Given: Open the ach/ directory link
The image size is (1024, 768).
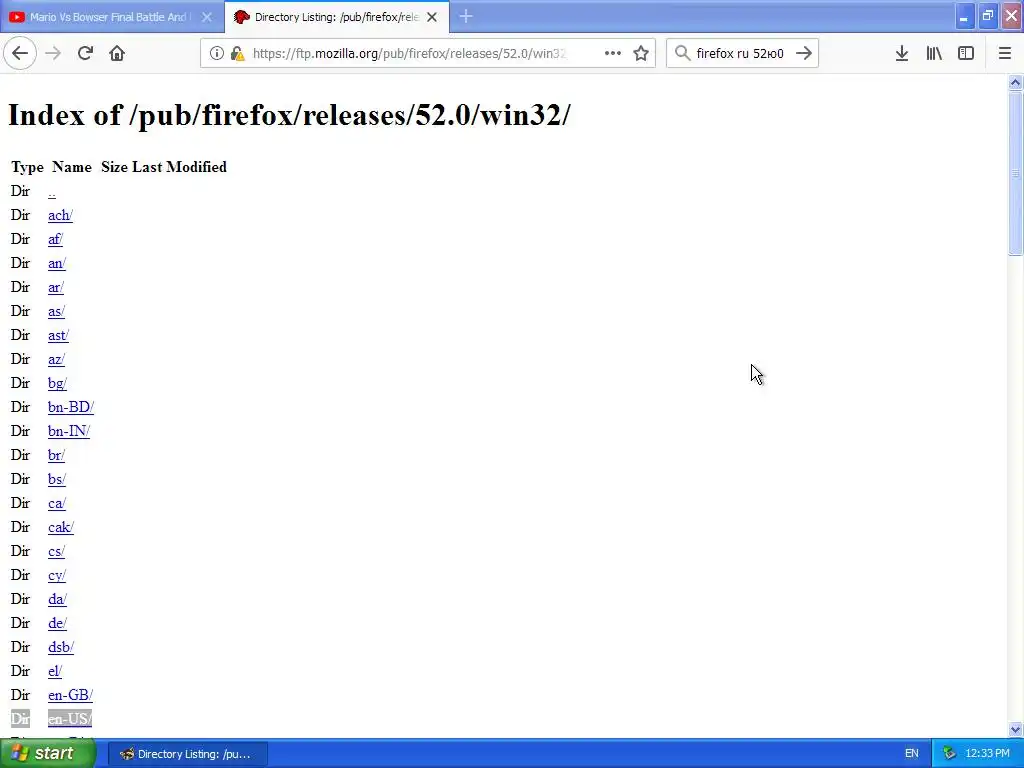Looking at the screenshot, I should point(60,216).
